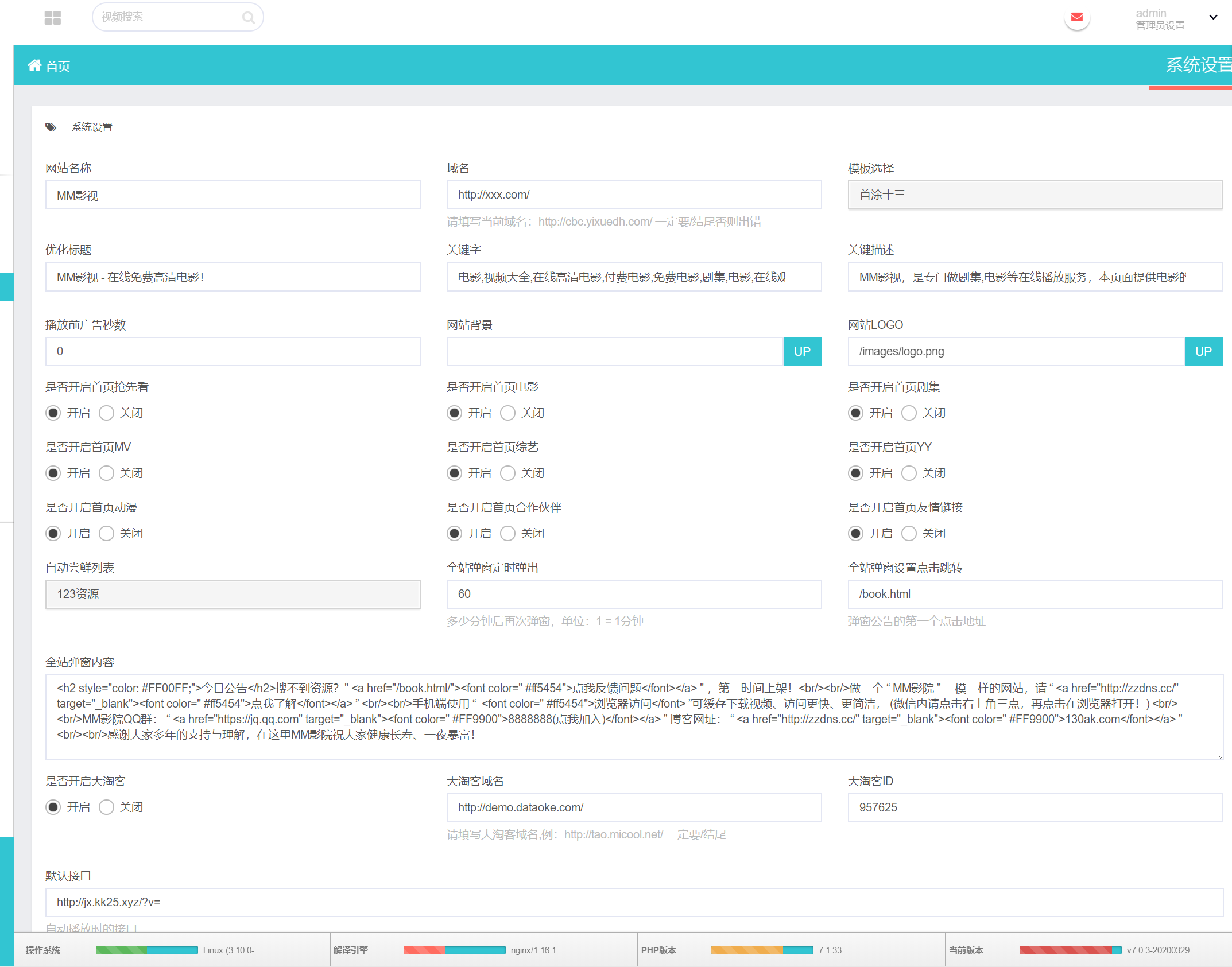Viewport: 1232px width, 967px height.
Task: Select 关闭 for 是否开启首页YY
Action: (x=909, y=473)
